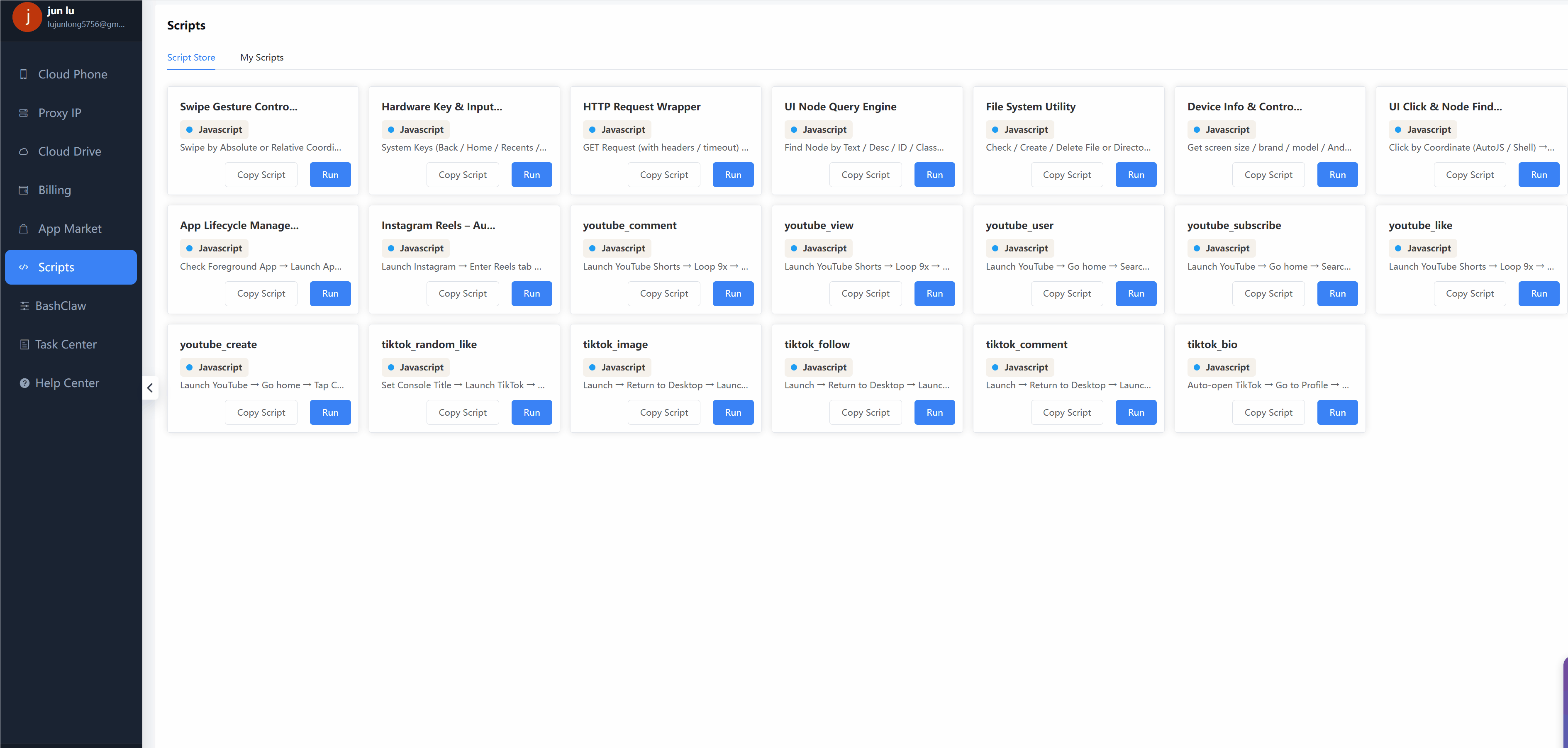This screenshot has height=748, width=1568.
Task: Open Billing in the sidebar
Action: click(x=71, y=190)
